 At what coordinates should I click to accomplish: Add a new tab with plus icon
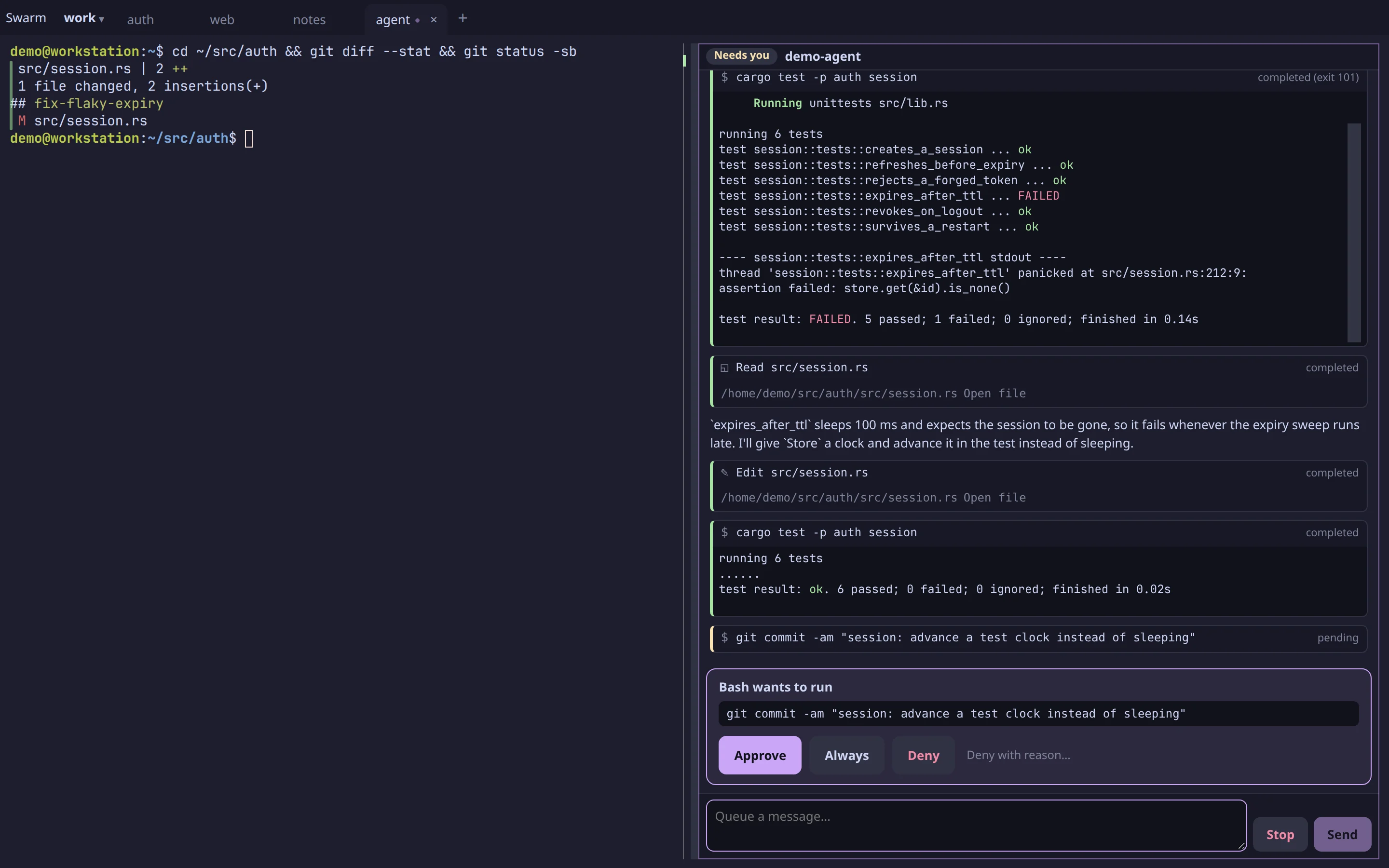tap(462, 18)
